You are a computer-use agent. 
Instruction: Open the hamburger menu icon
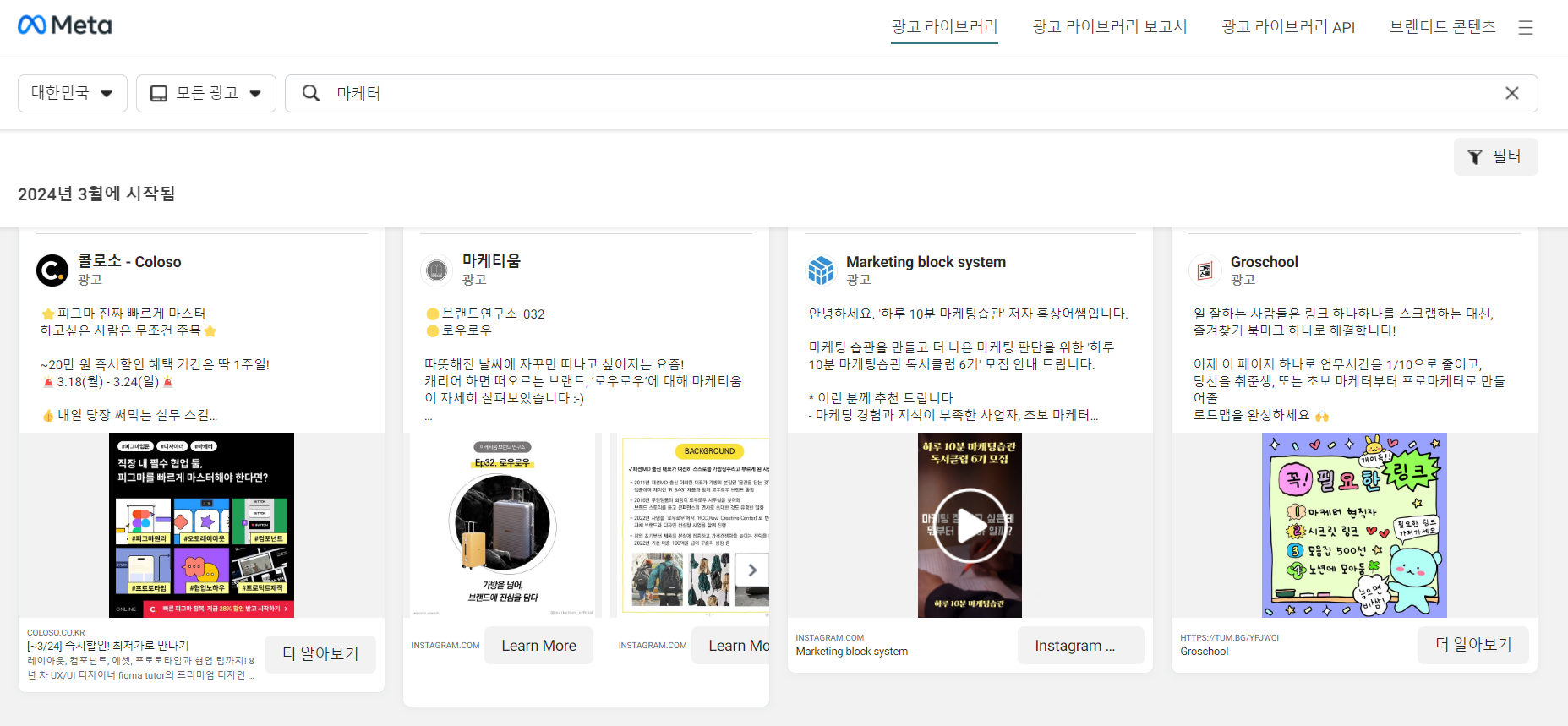coord(1525,28)
